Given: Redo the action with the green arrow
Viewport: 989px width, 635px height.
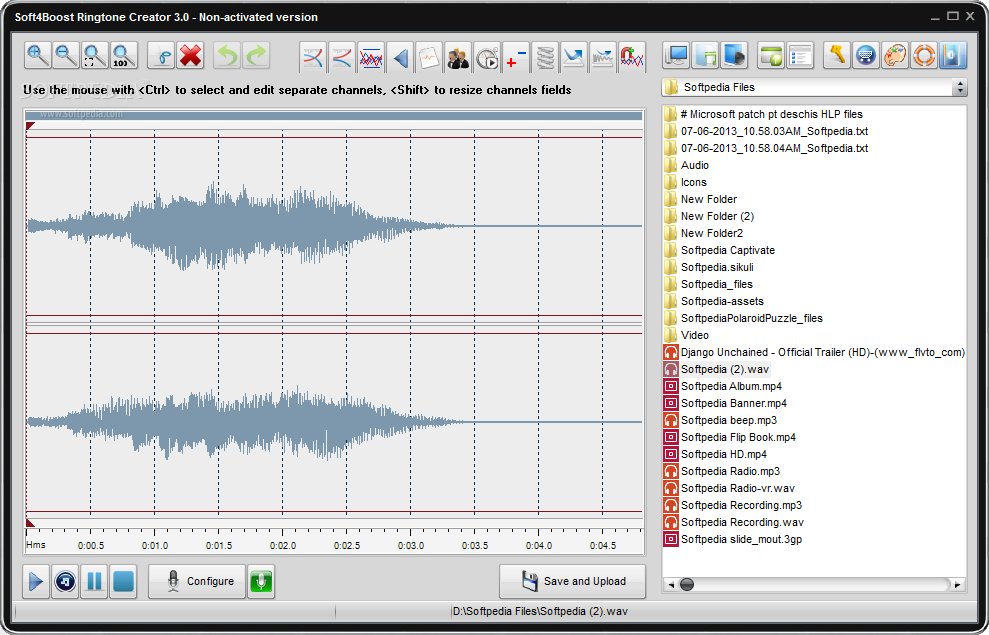Looking at the screenshot, I should click(x=256, y=55).
